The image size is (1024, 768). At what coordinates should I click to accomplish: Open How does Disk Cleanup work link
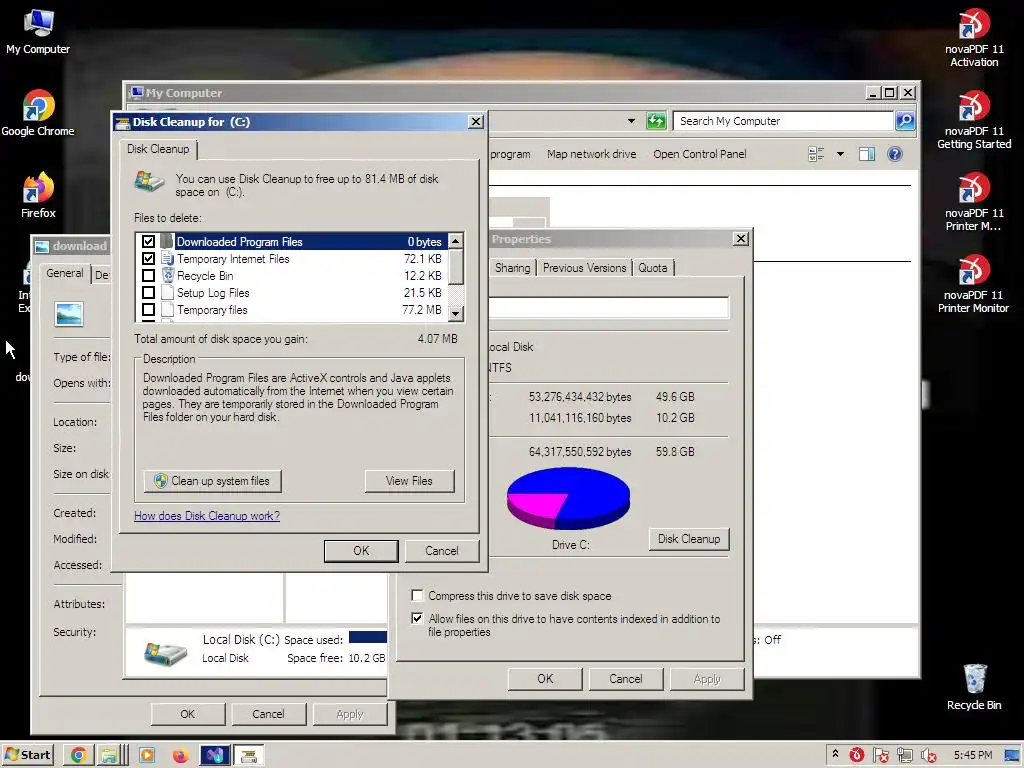(x=207, y=516)
